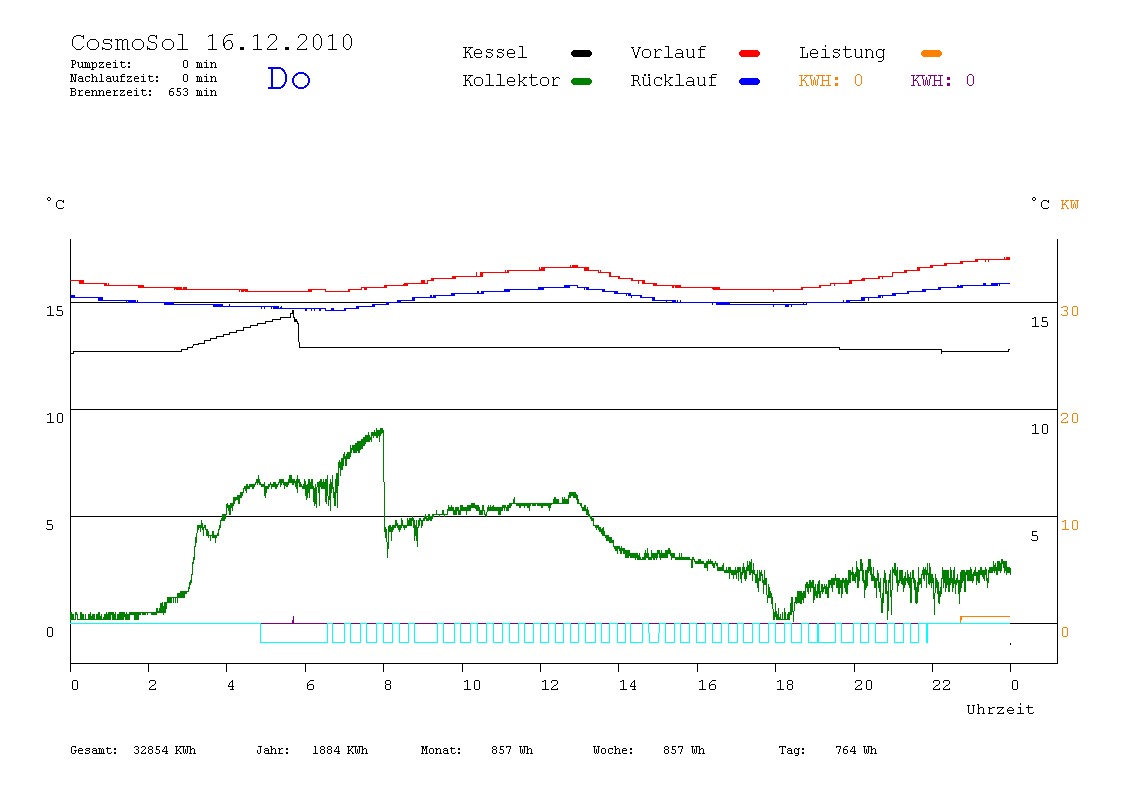Select the "32854 KWh" total value
The height and width of the screenshot is (812, 1148).
pyautogui.click(x=165, y=750)
